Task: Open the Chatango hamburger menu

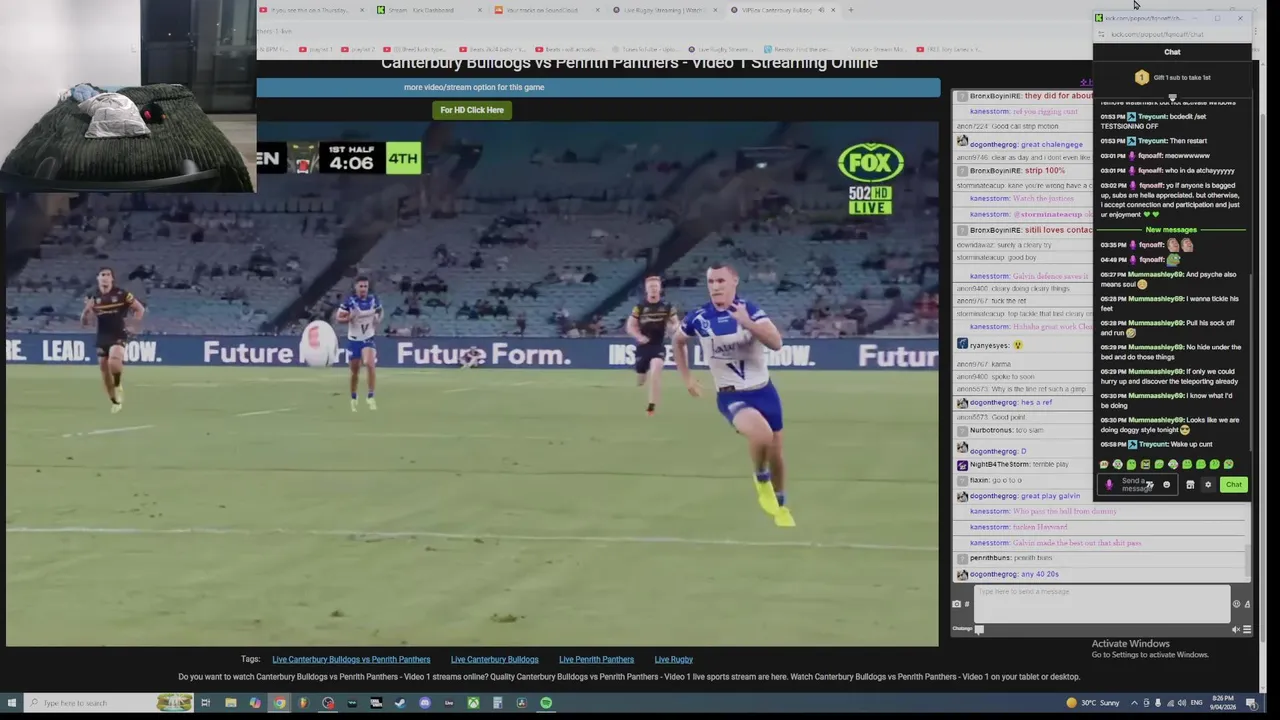Action: coord(1246,629)
